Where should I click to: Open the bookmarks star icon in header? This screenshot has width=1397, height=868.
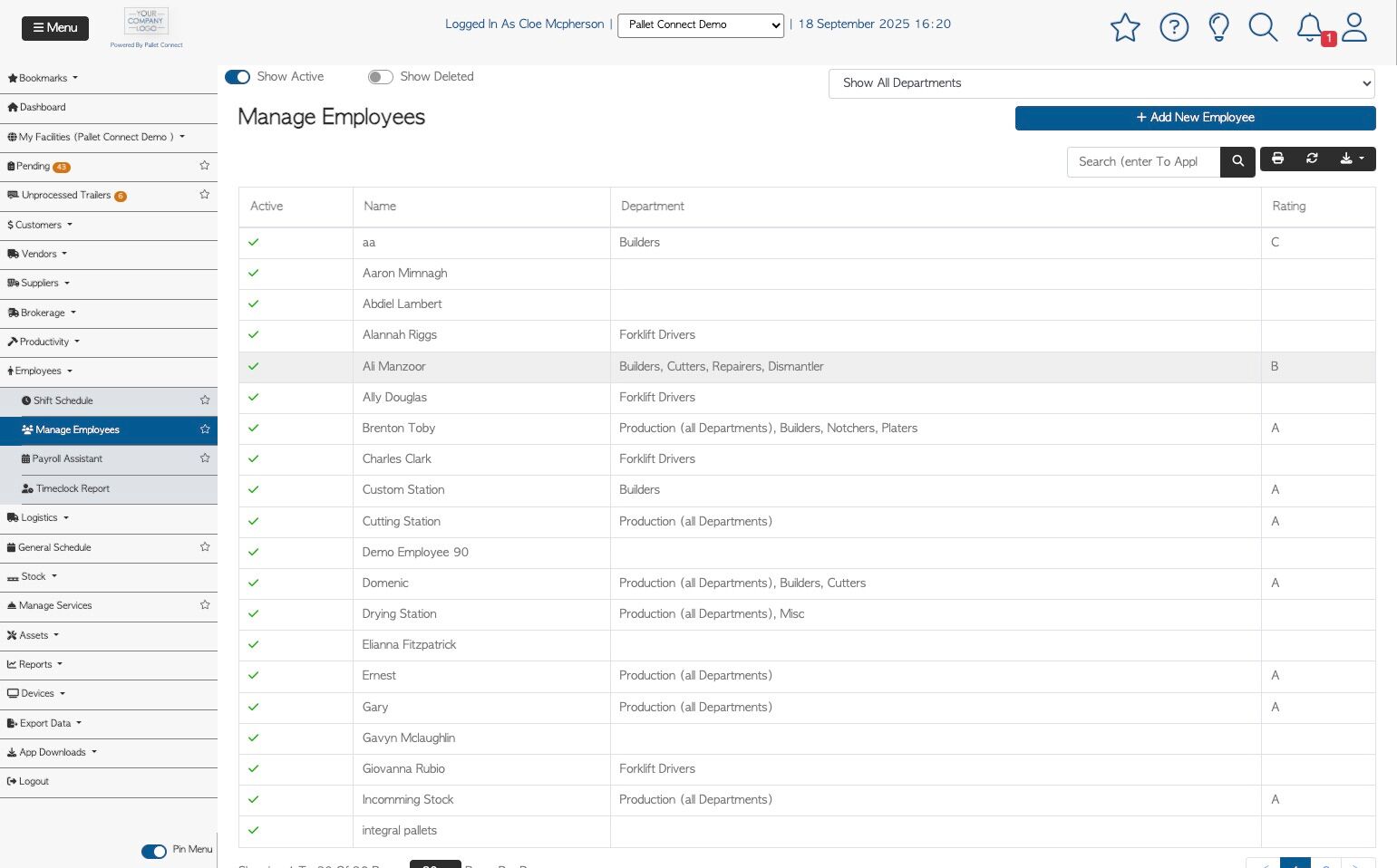point(1125,27)
